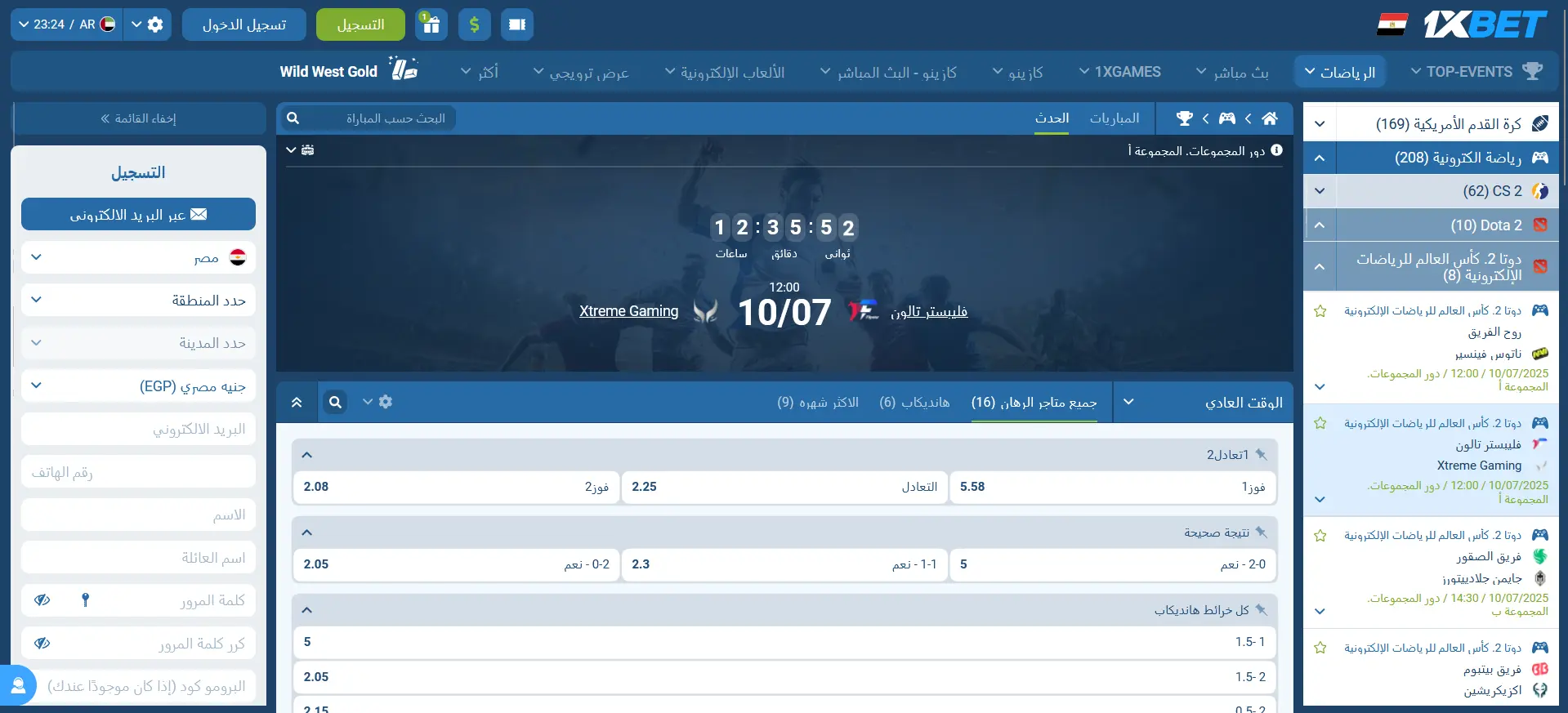The width and height of the screenshot is (1568, 713).
Task: Open the Sports menu
Action: coord(1339,72)
